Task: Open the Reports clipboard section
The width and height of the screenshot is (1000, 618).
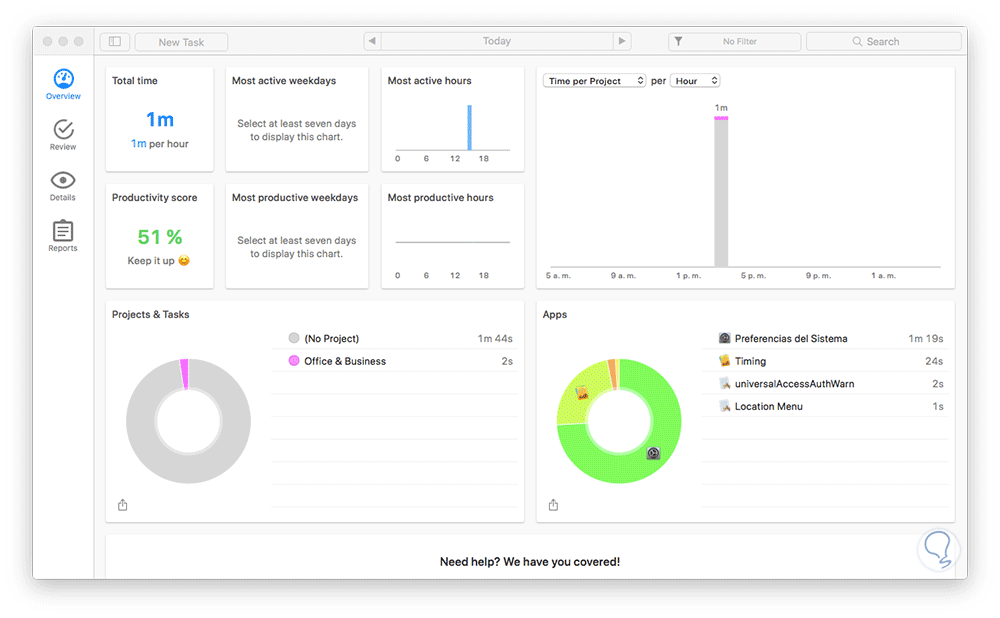Action: click(62, 236)
